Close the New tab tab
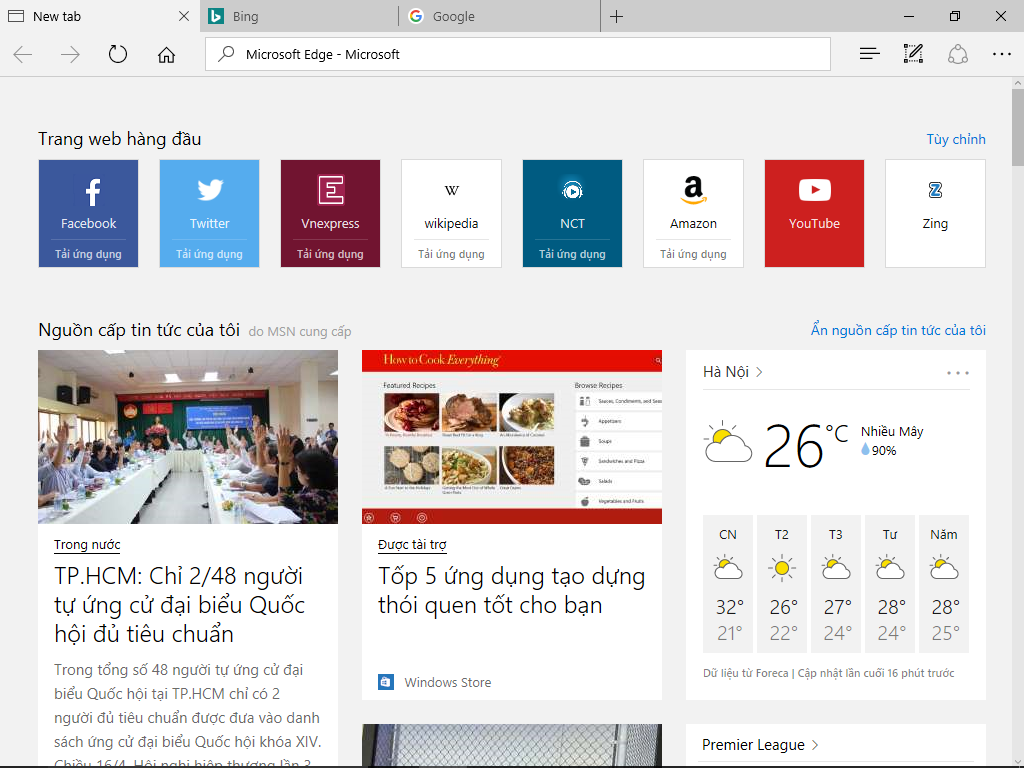1024x768 pixels. tap(184, 16)
